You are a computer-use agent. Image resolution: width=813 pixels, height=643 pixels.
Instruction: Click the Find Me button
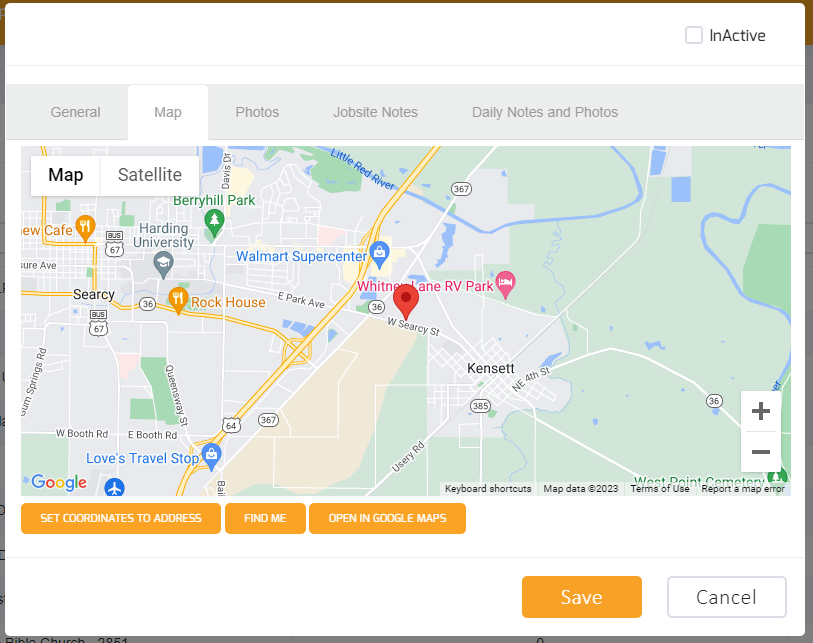point(265,518)
